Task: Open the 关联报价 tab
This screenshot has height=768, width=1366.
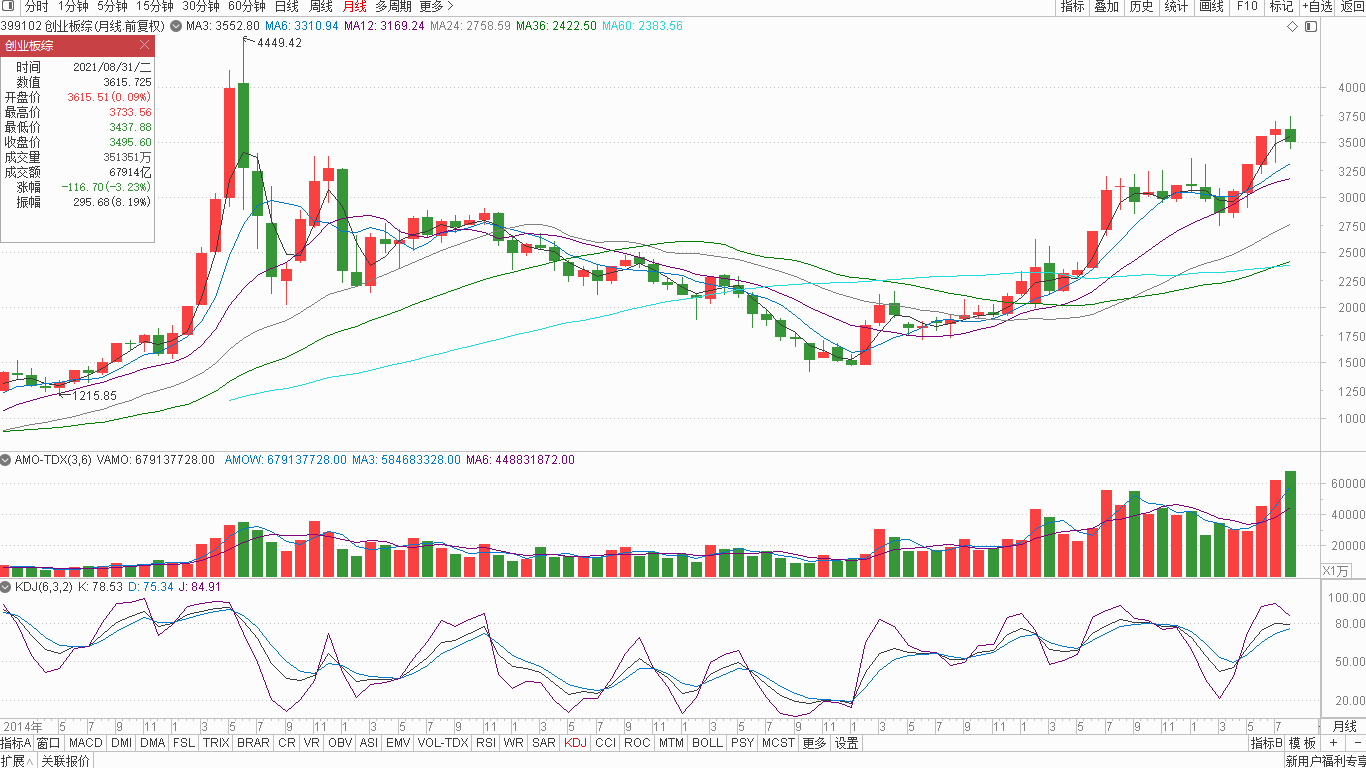Action: (x=65, y=761)
